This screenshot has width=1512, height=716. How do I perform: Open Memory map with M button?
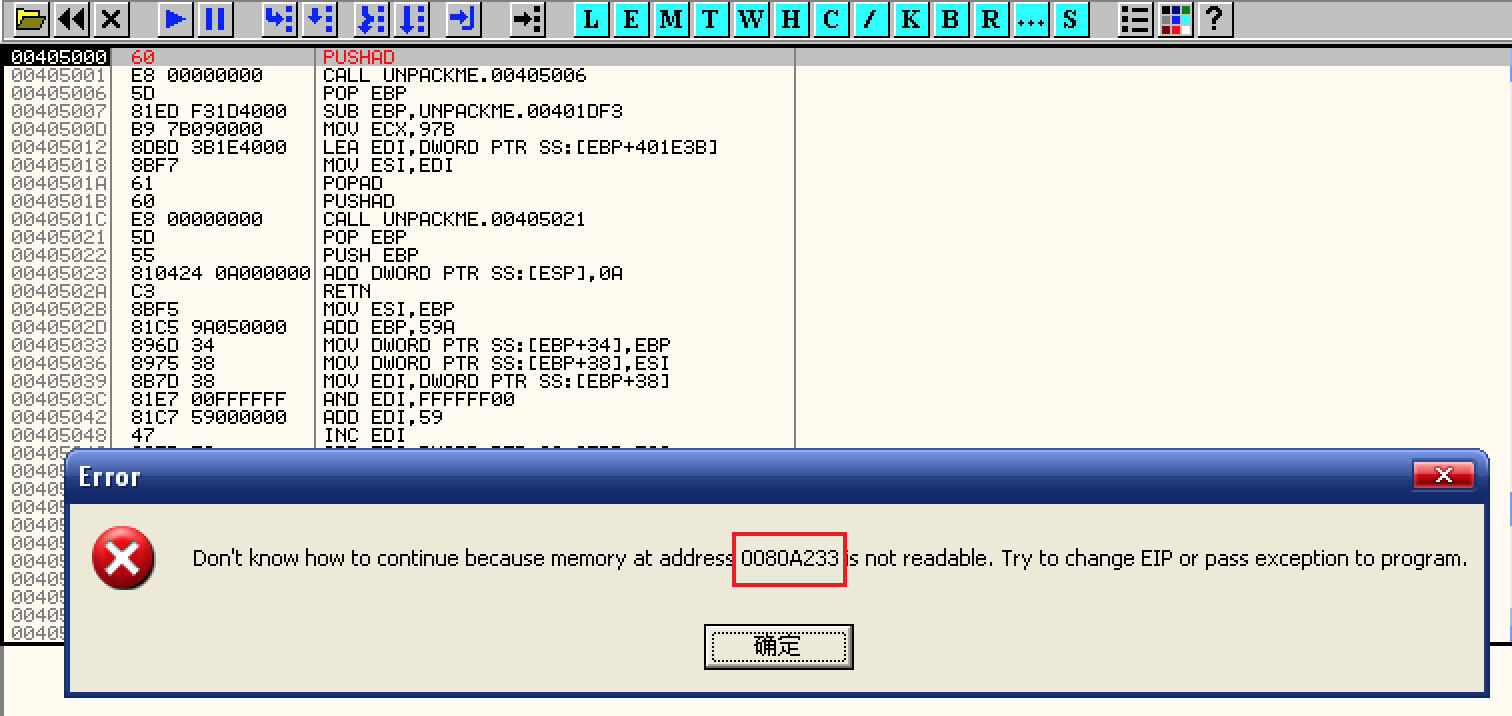[671, 18]
